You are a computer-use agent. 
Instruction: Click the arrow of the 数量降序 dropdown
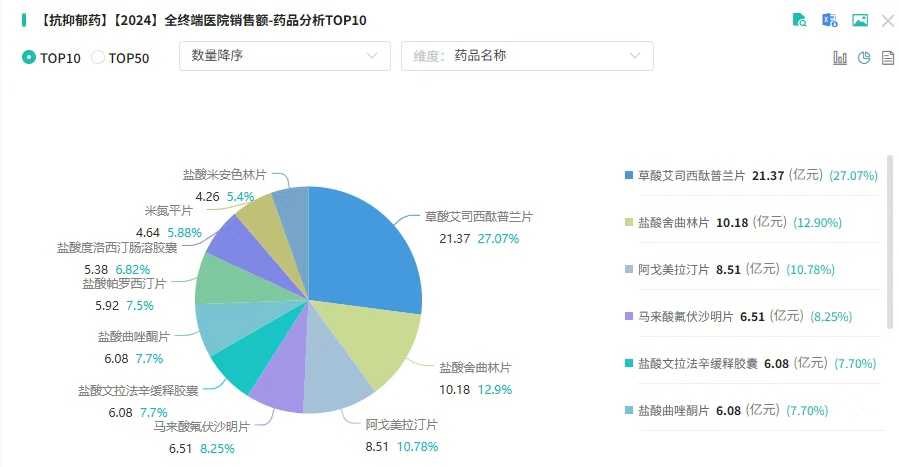click(372, 56)
